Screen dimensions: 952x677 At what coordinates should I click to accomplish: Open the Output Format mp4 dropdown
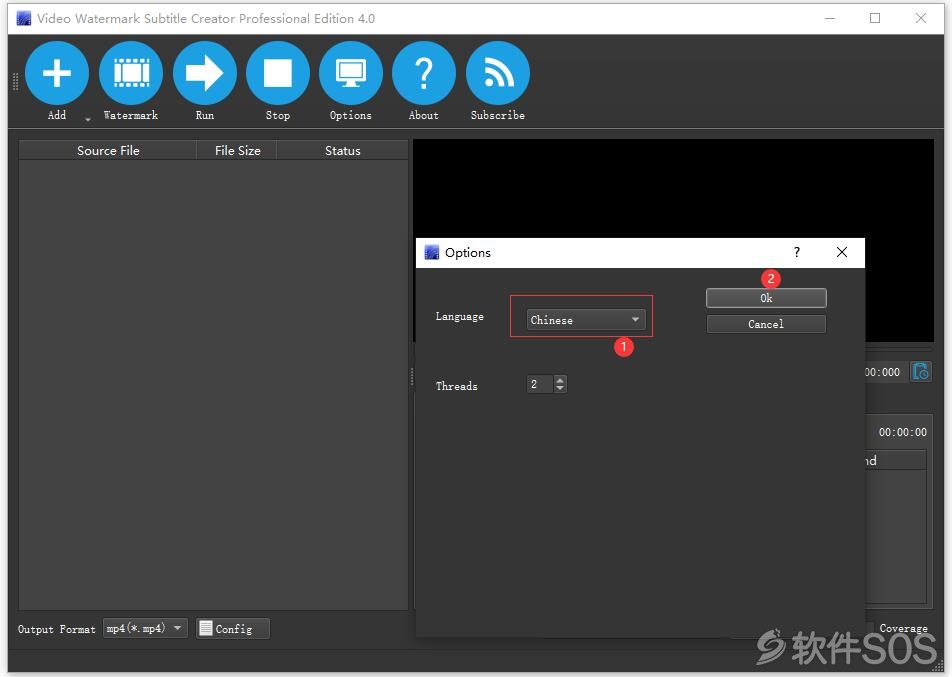tap(145, 628)
